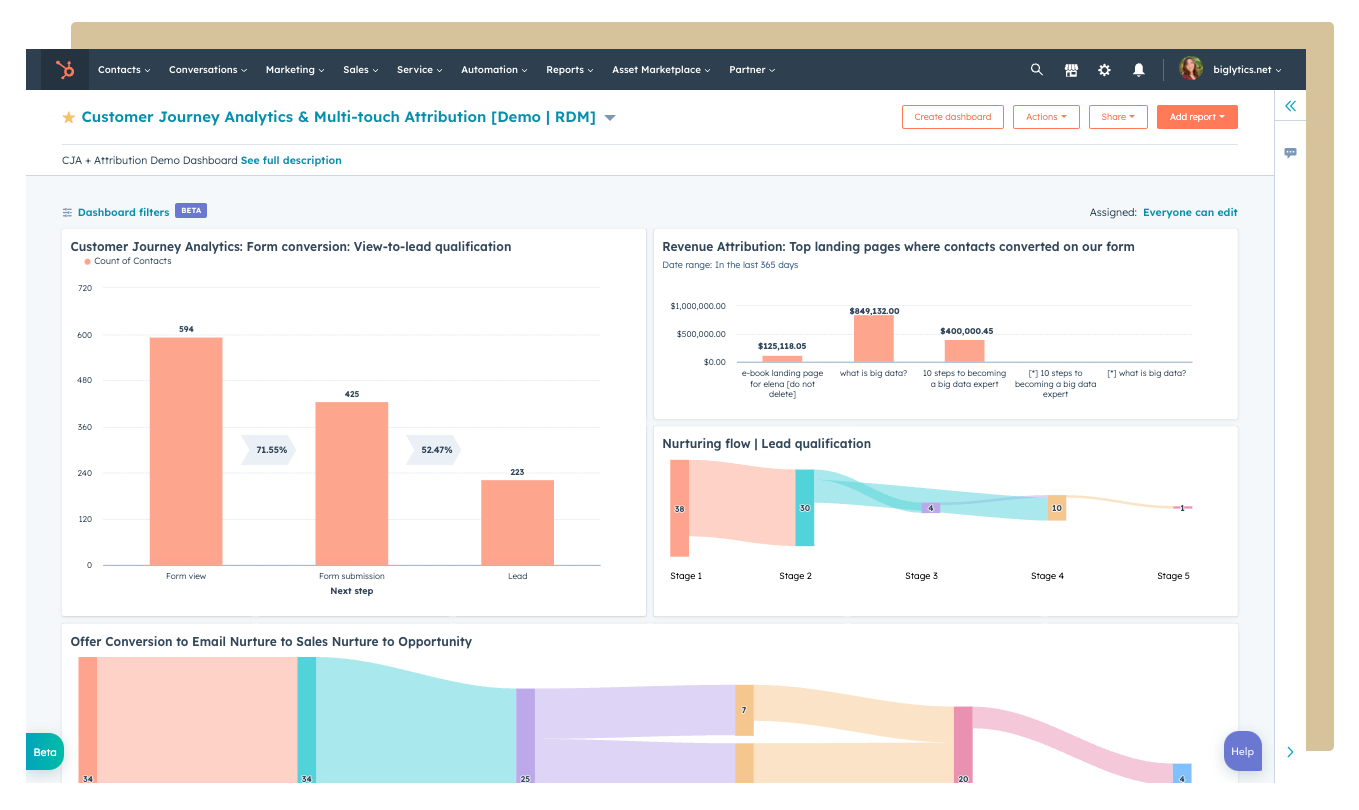
Task: Open the comments speech bubble icon
Action: 1290,153
